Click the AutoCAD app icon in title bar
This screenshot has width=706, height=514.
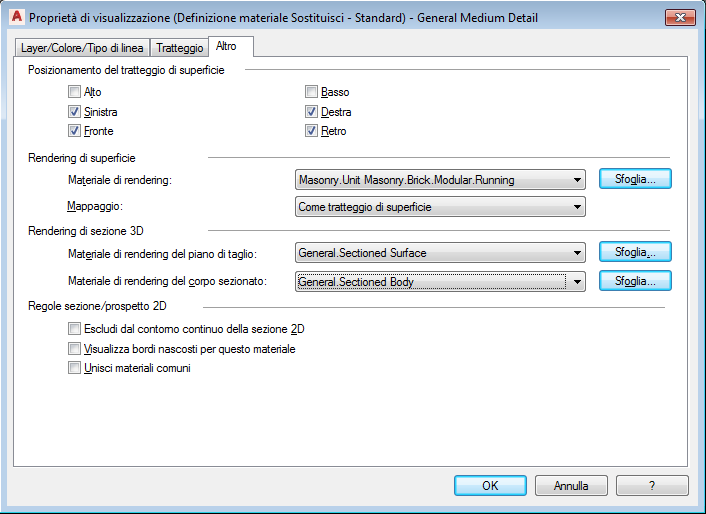pos(16,17)
